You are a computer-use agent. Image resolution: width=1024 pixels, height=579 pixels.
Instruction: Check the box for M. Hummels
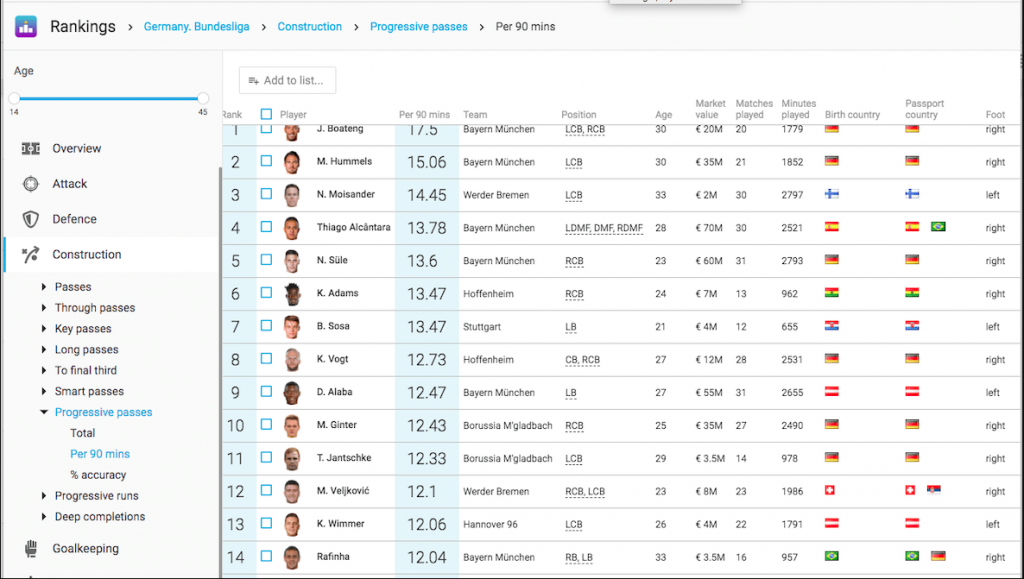[266, 161]
